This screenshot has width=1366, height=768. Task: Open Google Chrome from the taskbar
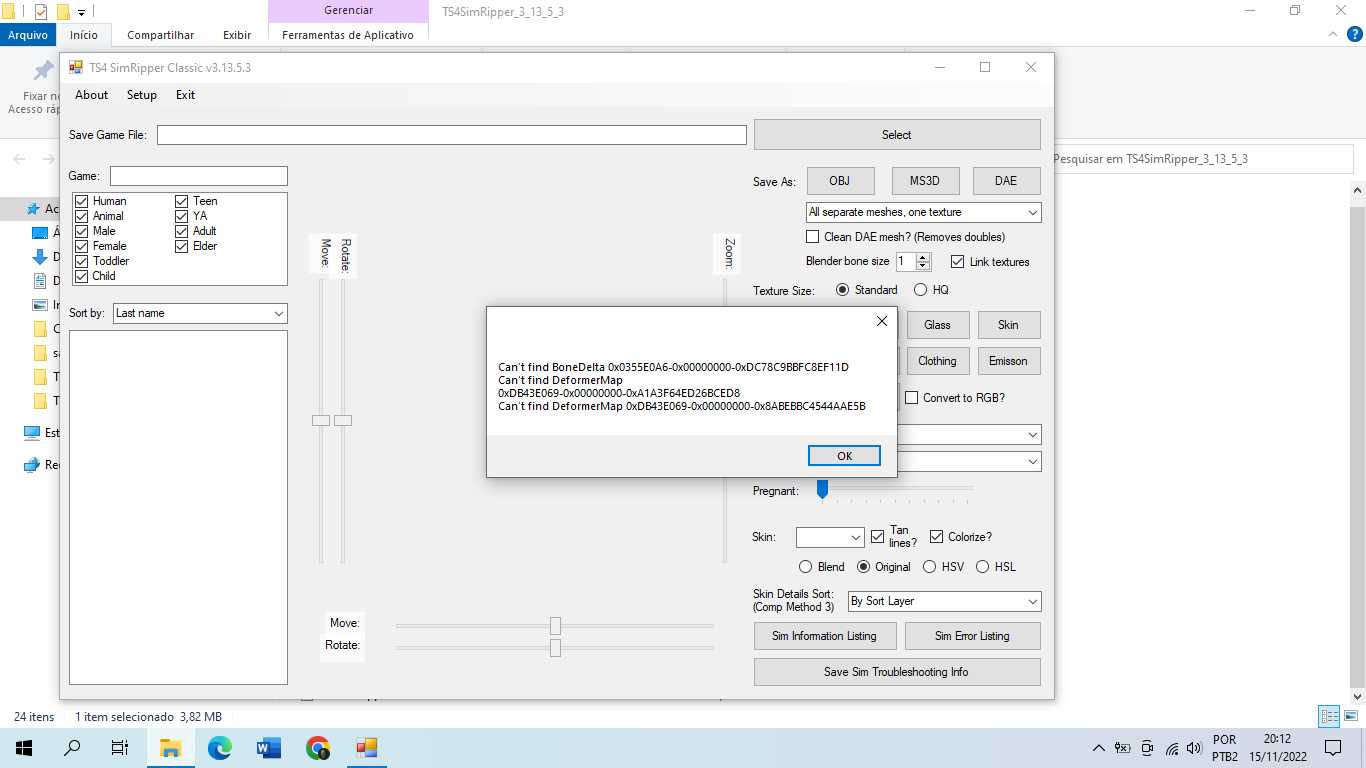(317, 747)
